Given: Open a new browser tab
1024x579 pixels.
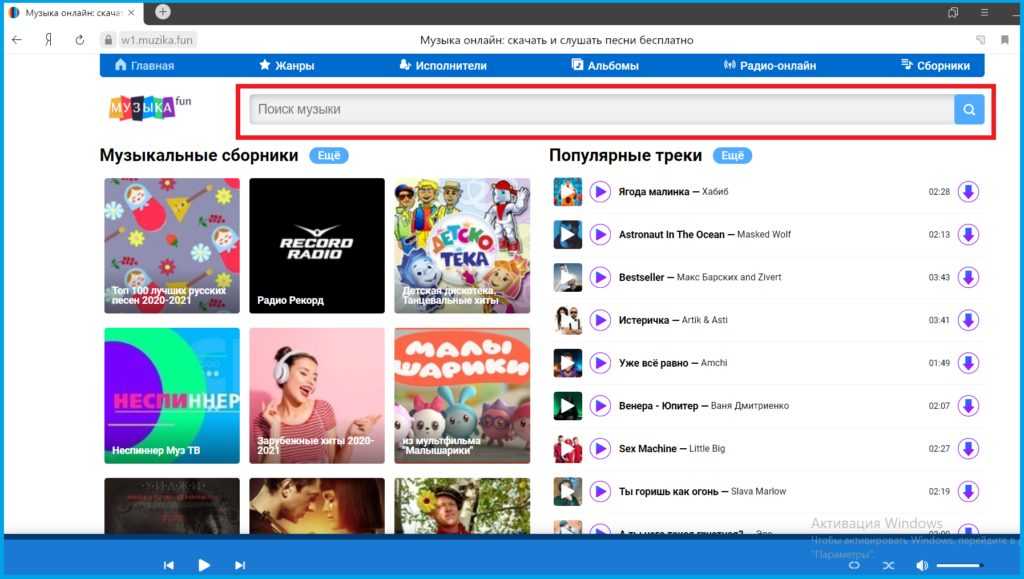Looking at the screenshot, I should 163,12.
